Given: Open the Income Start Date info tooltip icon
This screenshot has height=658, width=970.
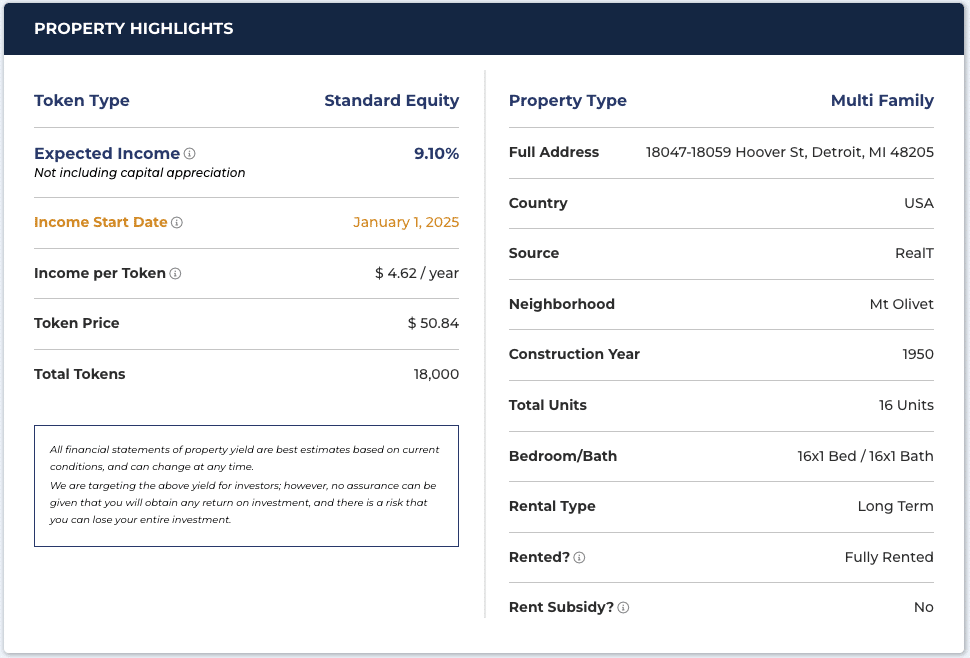Looking at the screenshot, I should coord(177,223).
